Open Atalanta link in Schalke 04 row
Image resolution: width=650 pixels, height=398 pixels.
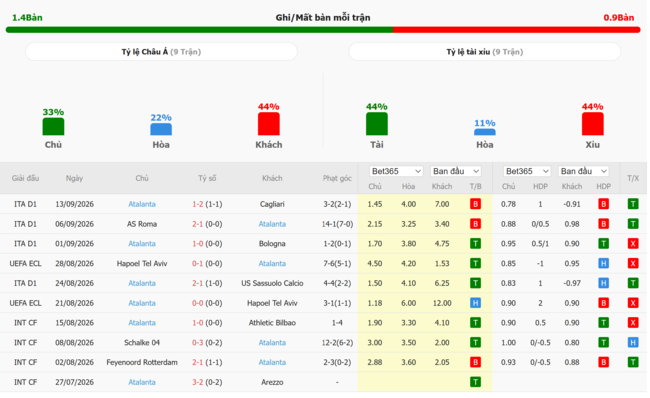[x=272, y=342]
